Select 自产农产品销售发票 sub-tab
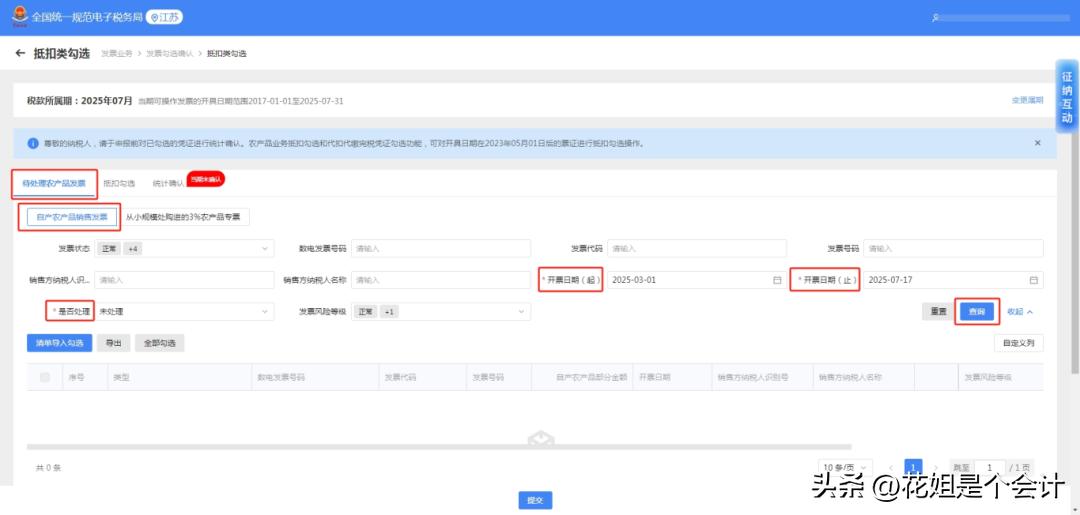This screenshot has width=1080, height=515. 72,217
